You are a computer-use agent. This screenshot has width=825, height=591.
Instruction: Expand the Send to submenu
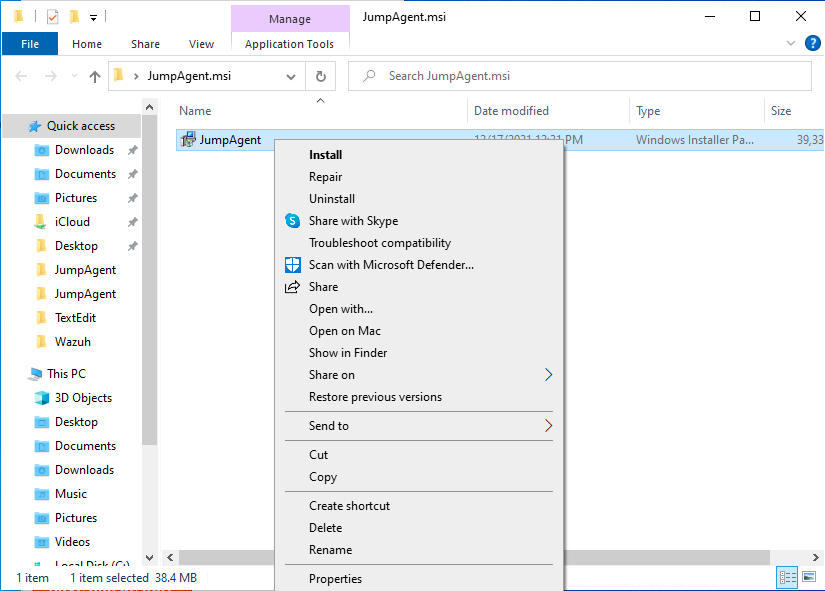pyautogui.click(x=419, y=426)
